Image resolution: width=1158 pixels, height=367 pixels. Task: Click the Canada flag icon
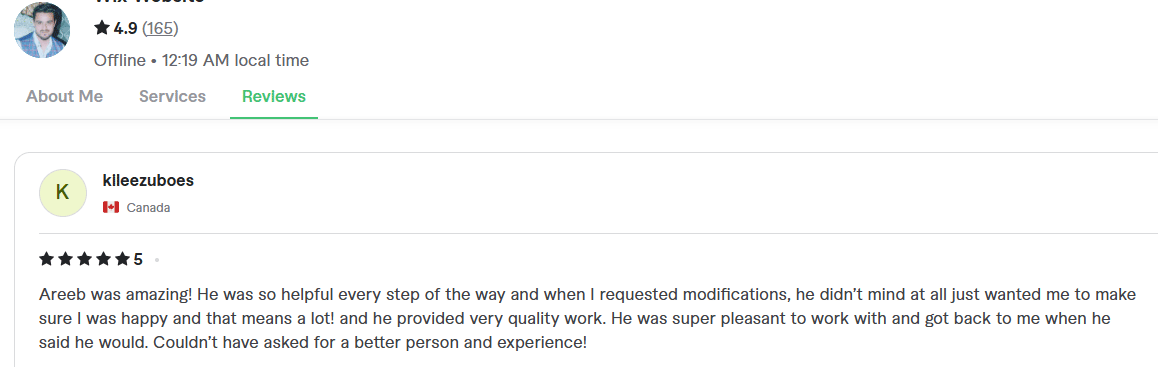point(111,207)
